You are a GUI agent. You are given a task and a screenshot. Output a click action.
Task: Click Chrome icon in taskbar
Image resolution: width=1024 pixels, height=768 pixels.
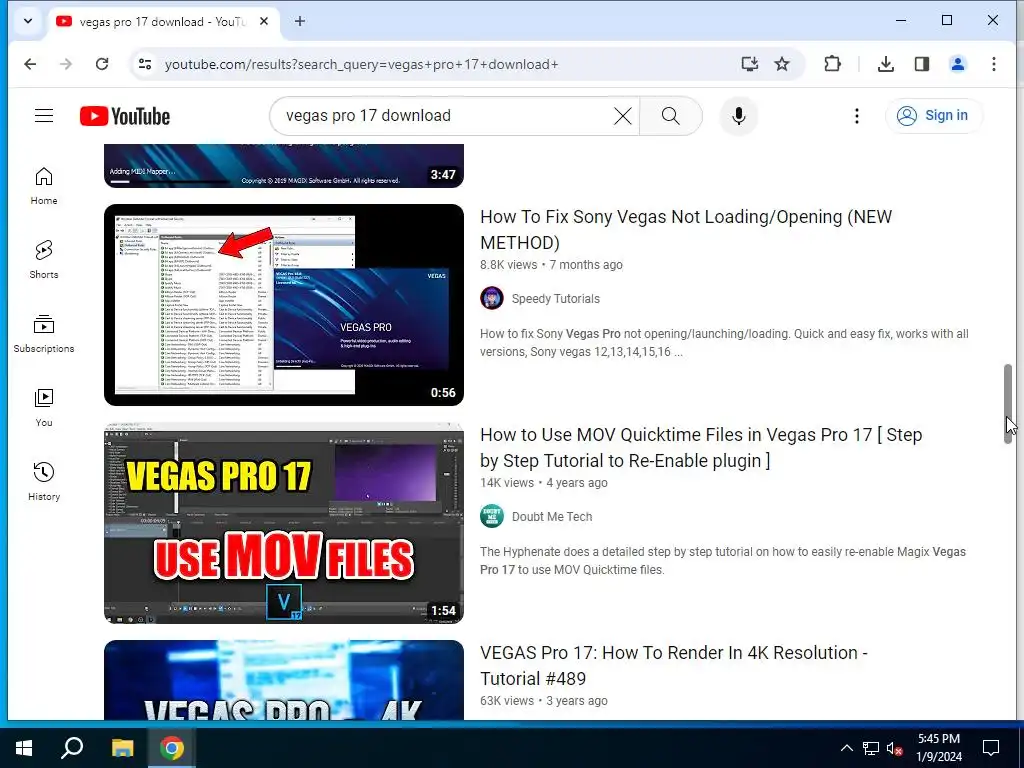click(172, 748)
